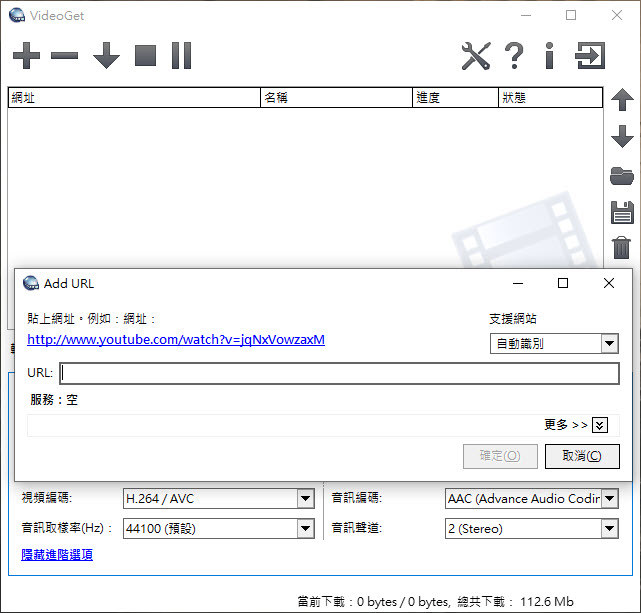Close the Add URL dialog

click(609, 283)
